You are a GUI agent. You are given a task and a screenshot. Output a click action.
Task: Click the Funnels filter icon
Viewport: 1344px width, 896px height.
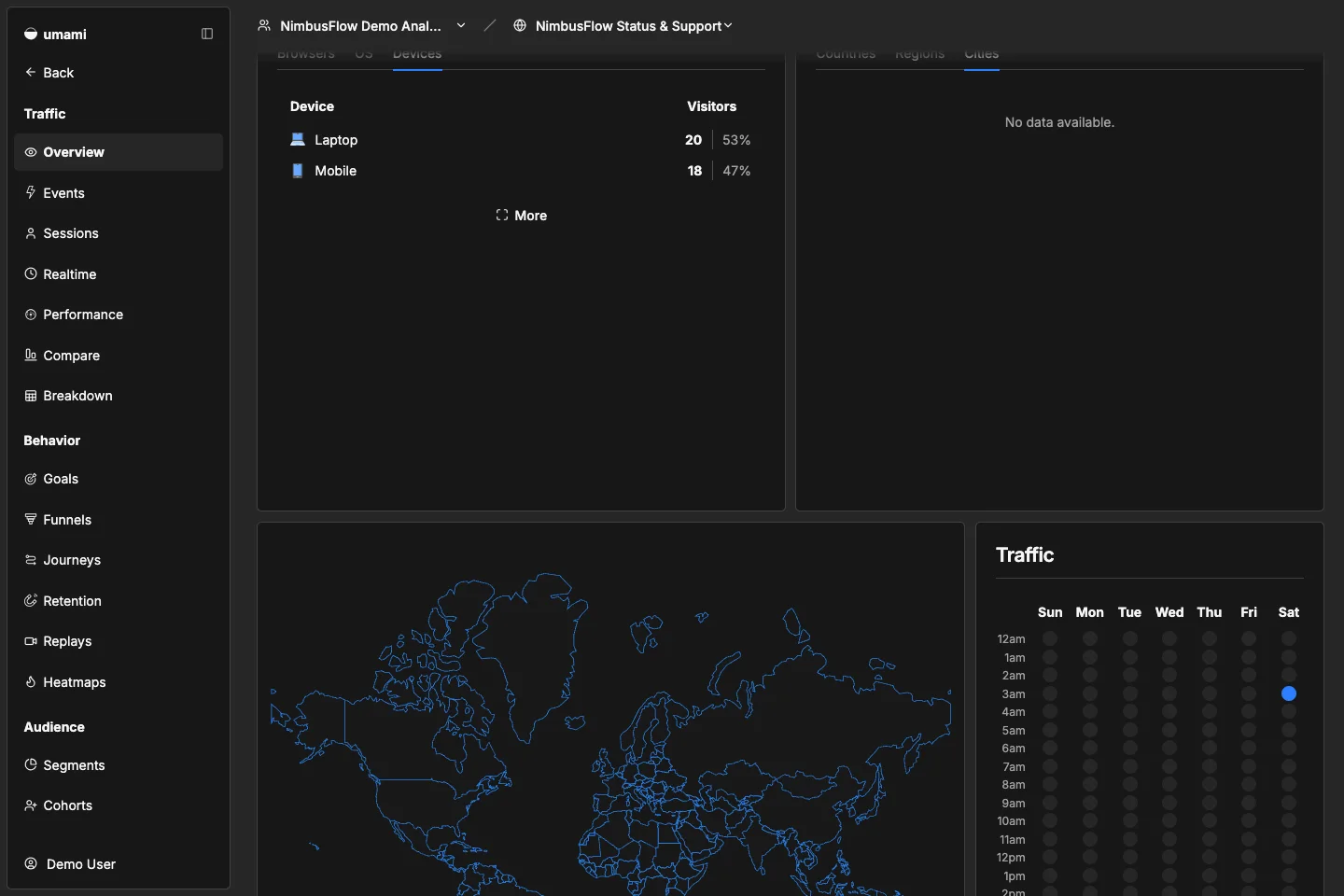tap(31, 520)
